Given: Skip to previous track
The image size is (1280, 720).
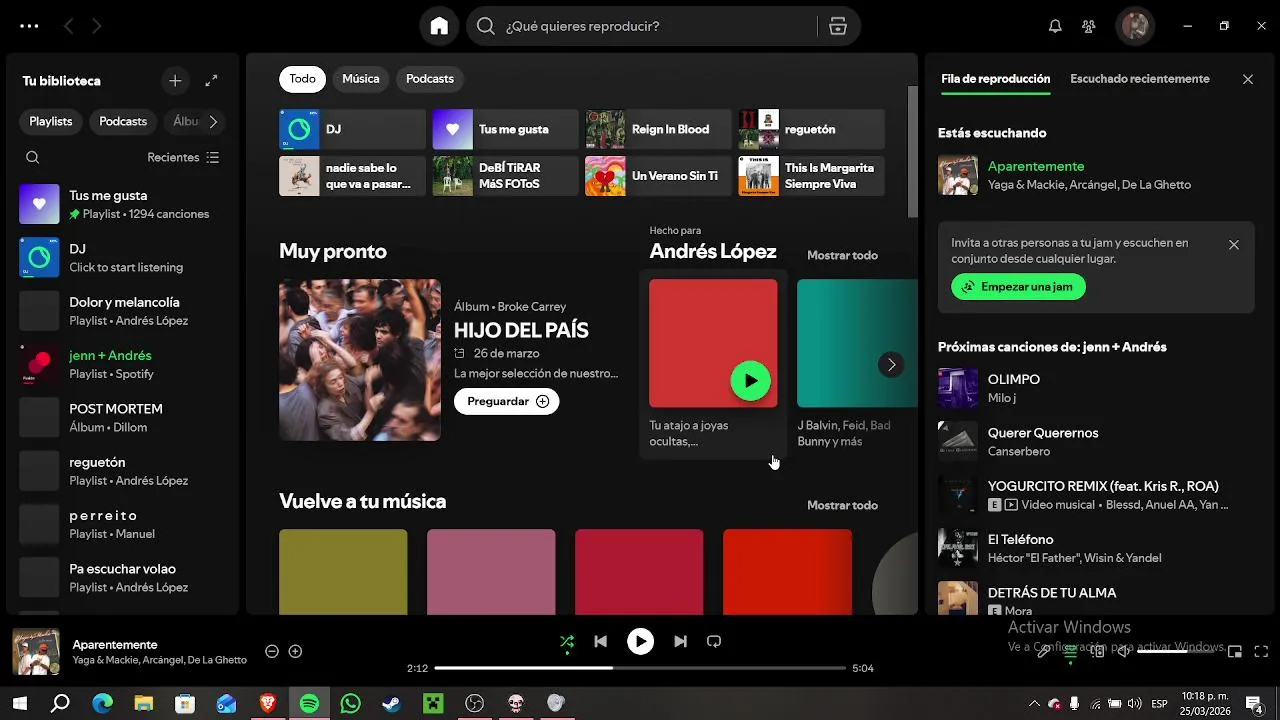Looking at the screenshot, I should click(x=600, y=642).
